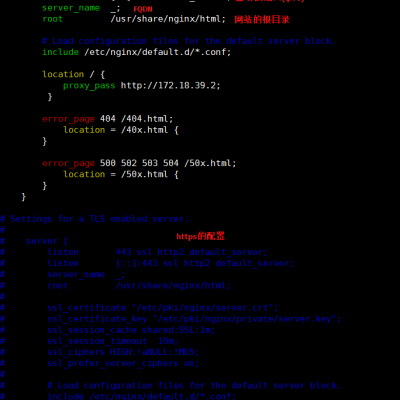
Task: Click the ssl_session_cache shared:SSL:1m line
Action: pyautogui.click(x=131, y=330)
